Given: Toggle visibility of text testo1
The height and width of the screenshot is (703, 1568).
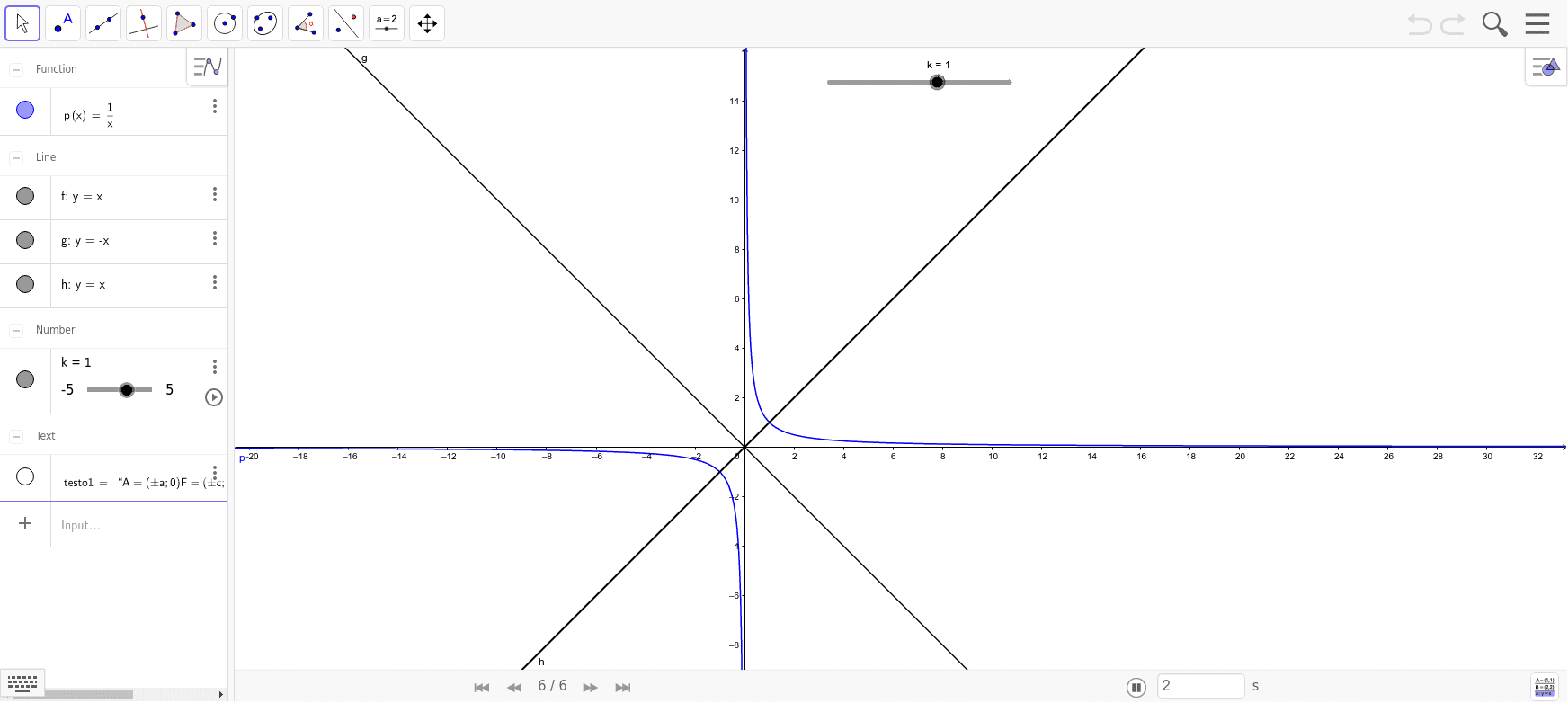Looking at the screenshot, I should coord(25,476).
